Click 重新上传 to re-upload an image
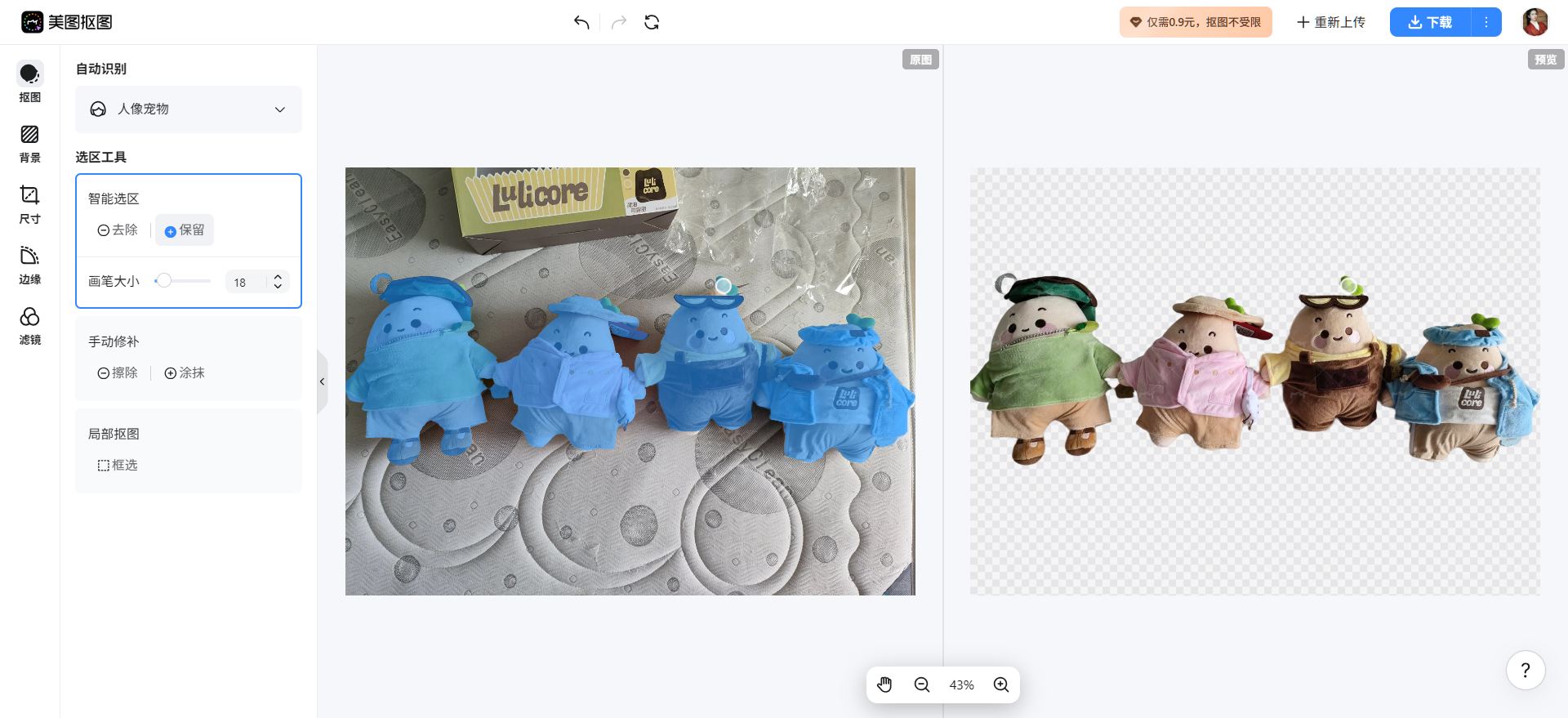Viewport: 1568px width, 718px height. 1331,22
